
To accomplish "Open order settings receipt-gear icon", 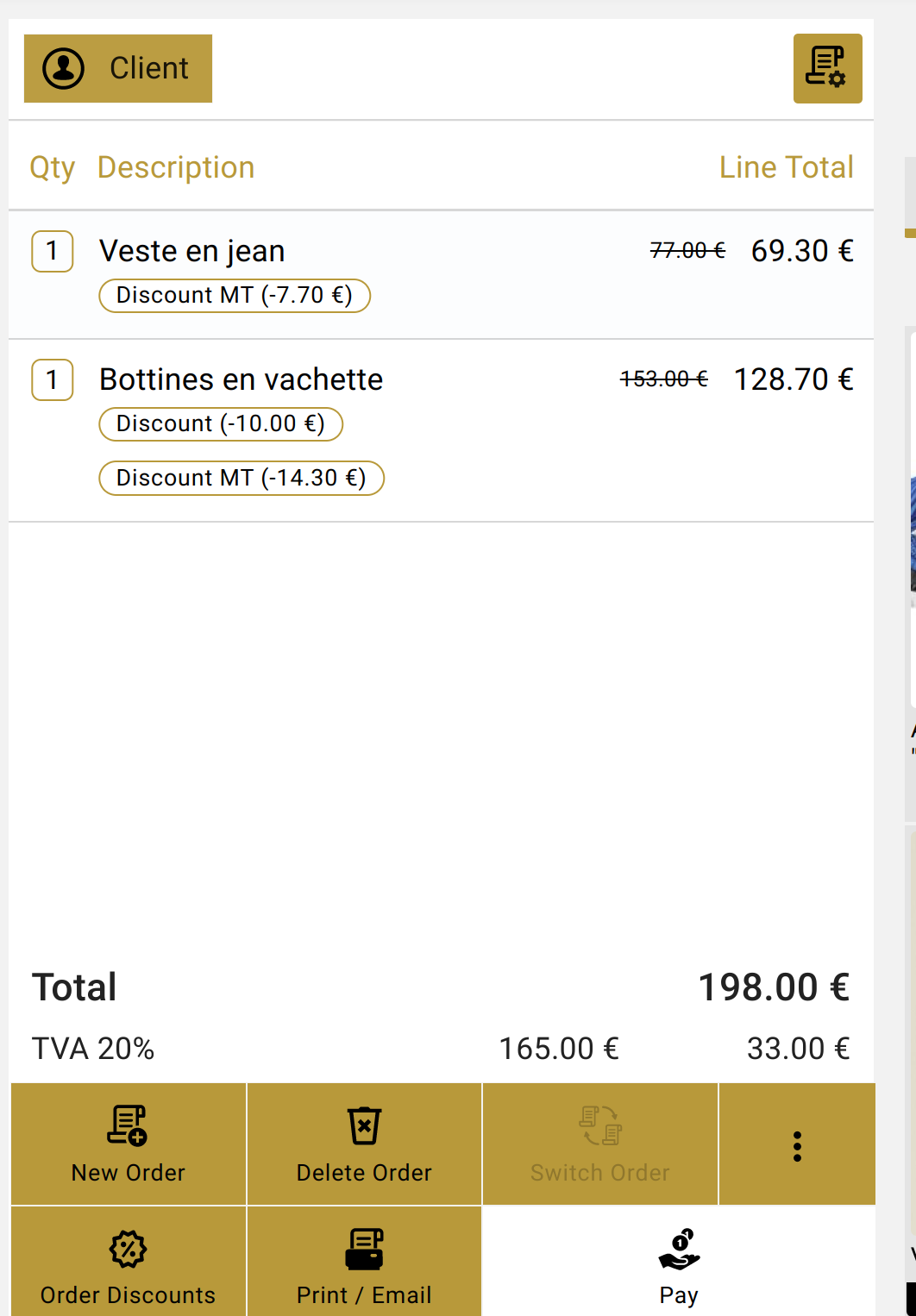I will [x=827, y=68].
